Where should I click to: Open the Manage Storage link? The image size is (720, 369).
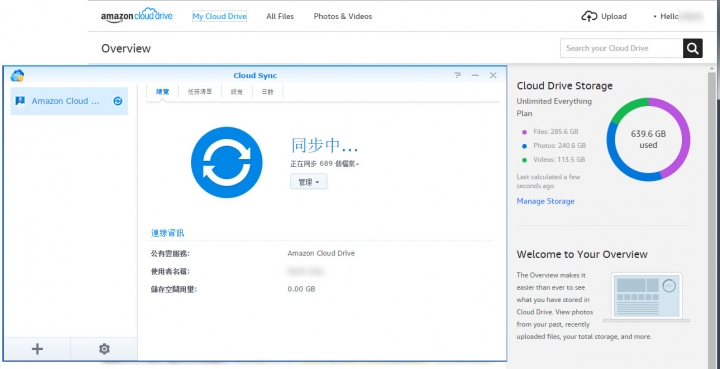[546, 201]
